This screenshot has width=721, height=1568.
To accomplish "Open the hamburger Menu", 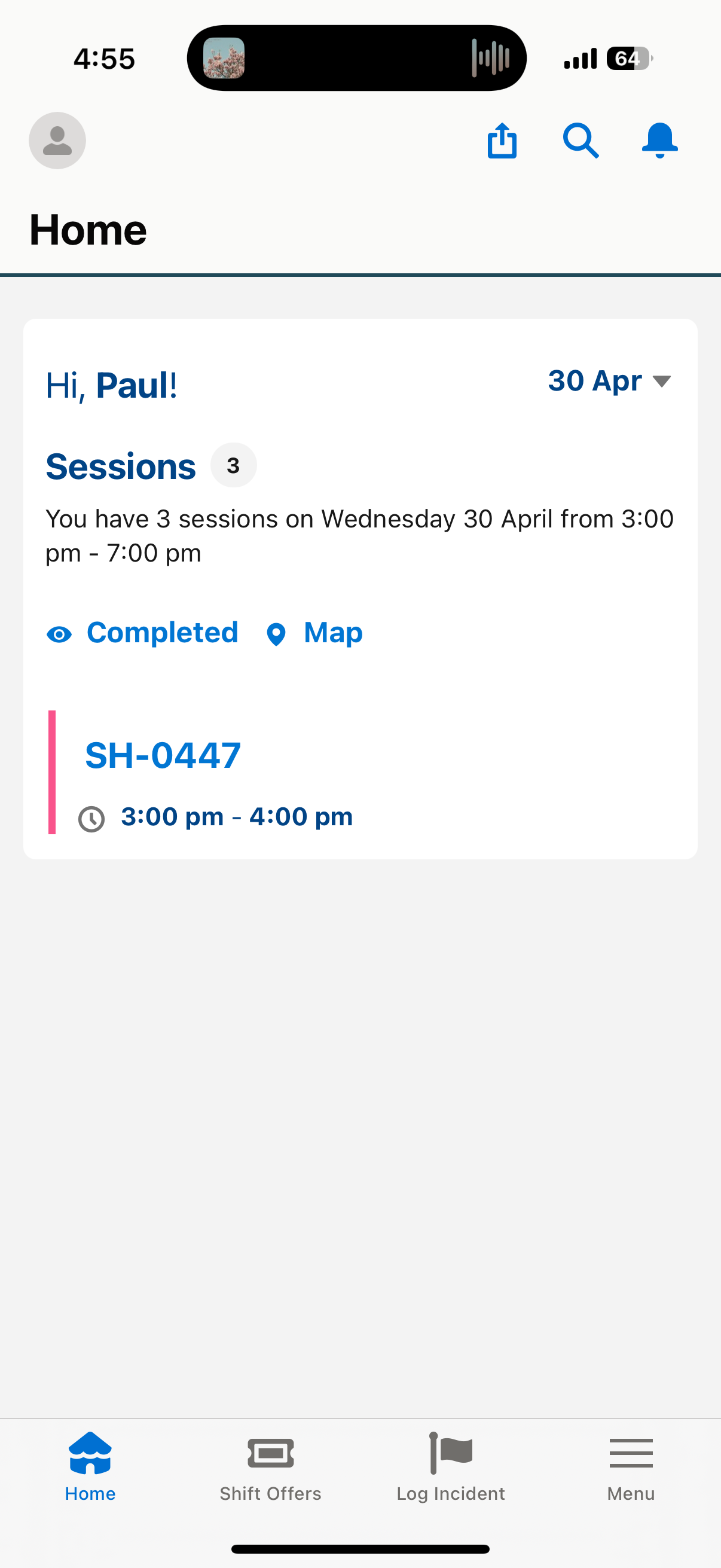I will tap(631, 1466).
